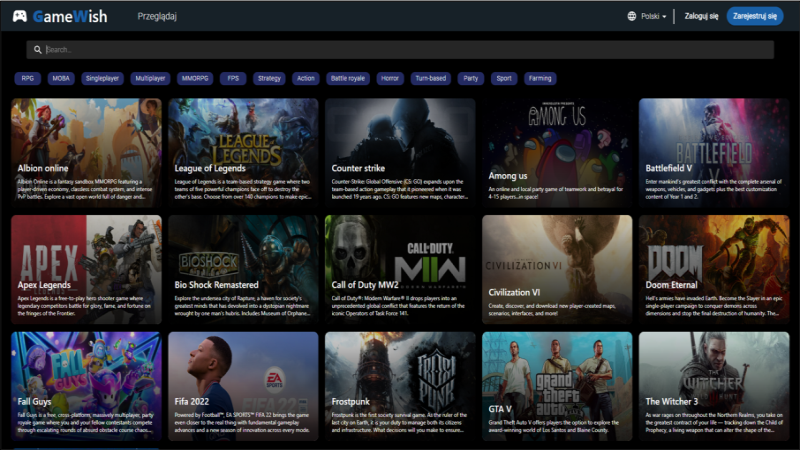Filter by the FPS tag
The image size is (800, 450).
point(233,79)
